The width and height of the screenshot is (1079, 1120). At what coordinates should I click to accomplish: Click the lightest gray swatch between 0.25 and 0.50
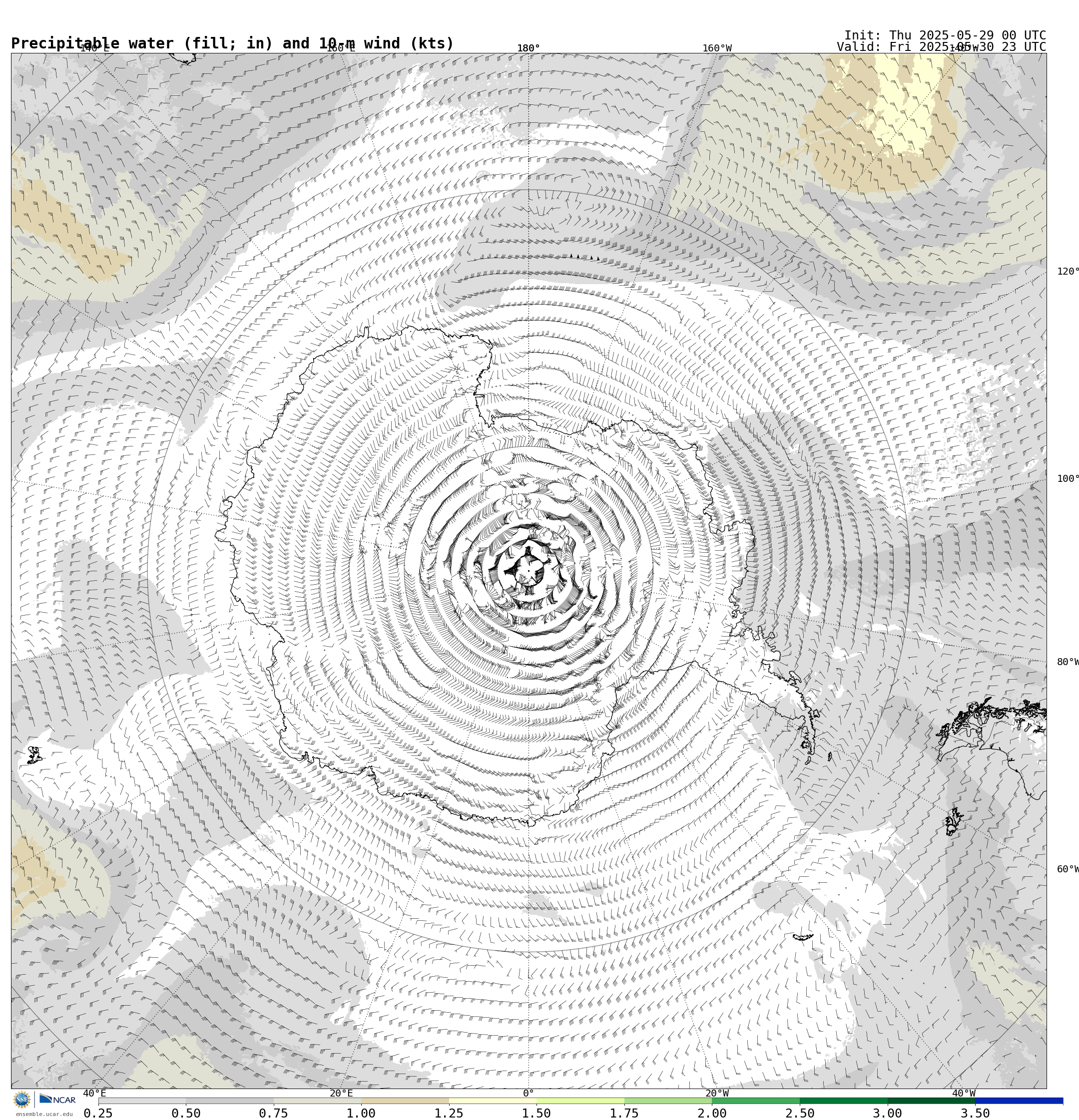pos(142,1101)
